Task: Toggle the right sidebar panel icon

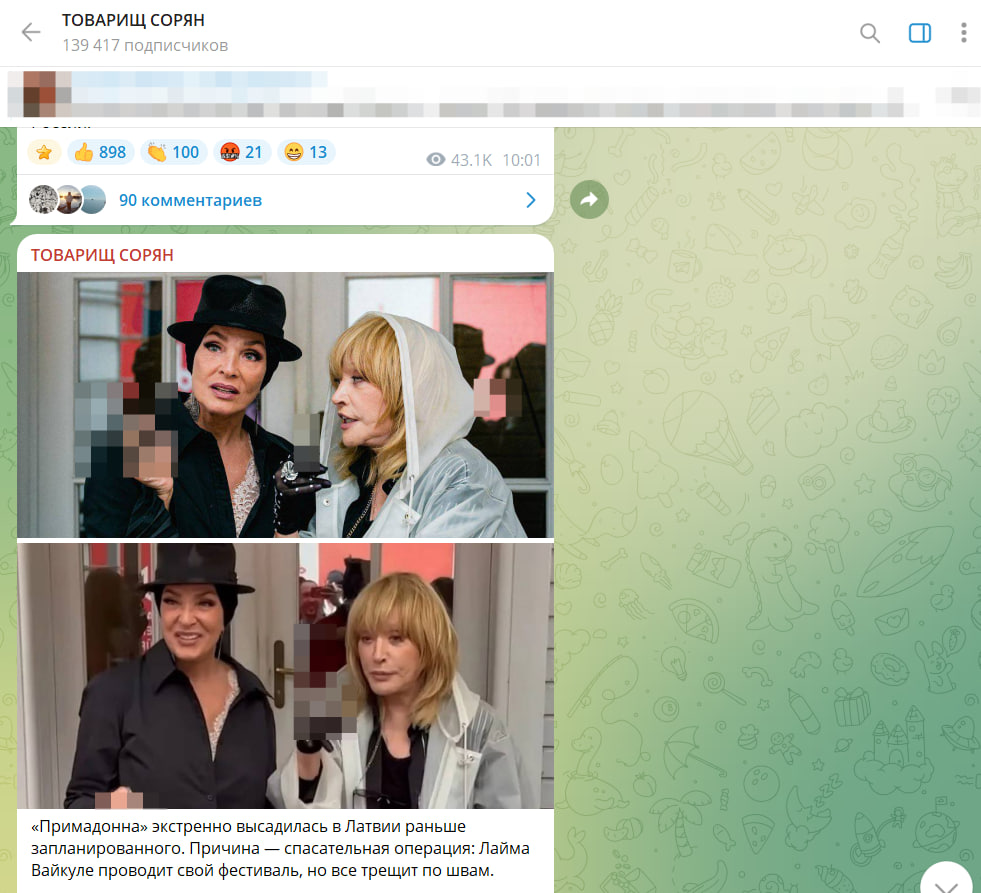Action: pyautogui.click(x=919, y=33)
